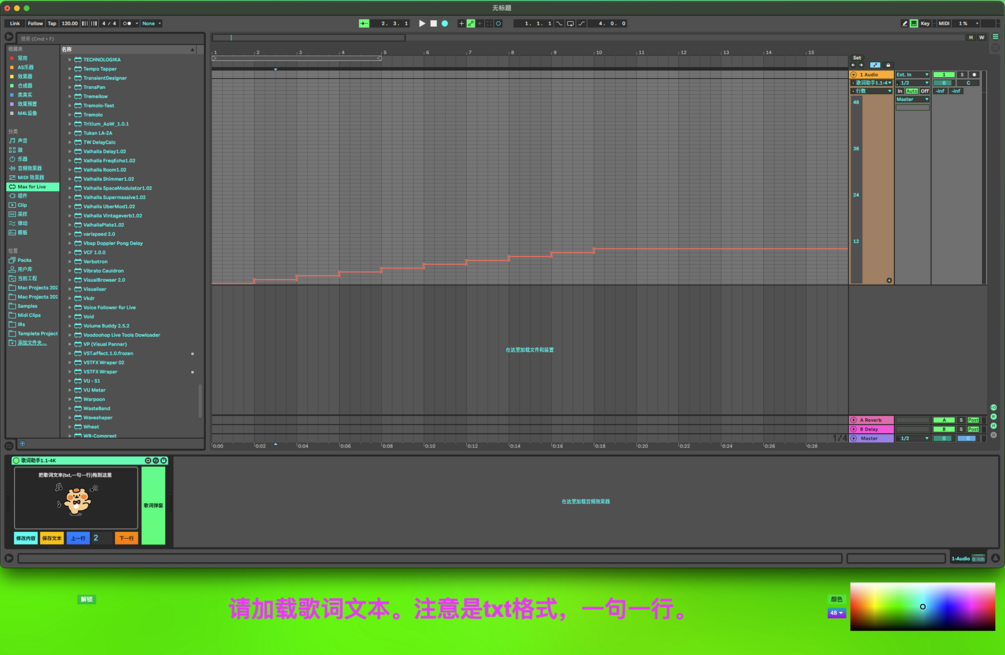The width and height of the screenshot is (1005, 655).
Task: Select the Volume Buddy 2.5.2 folder item
Action: (106, 326)
